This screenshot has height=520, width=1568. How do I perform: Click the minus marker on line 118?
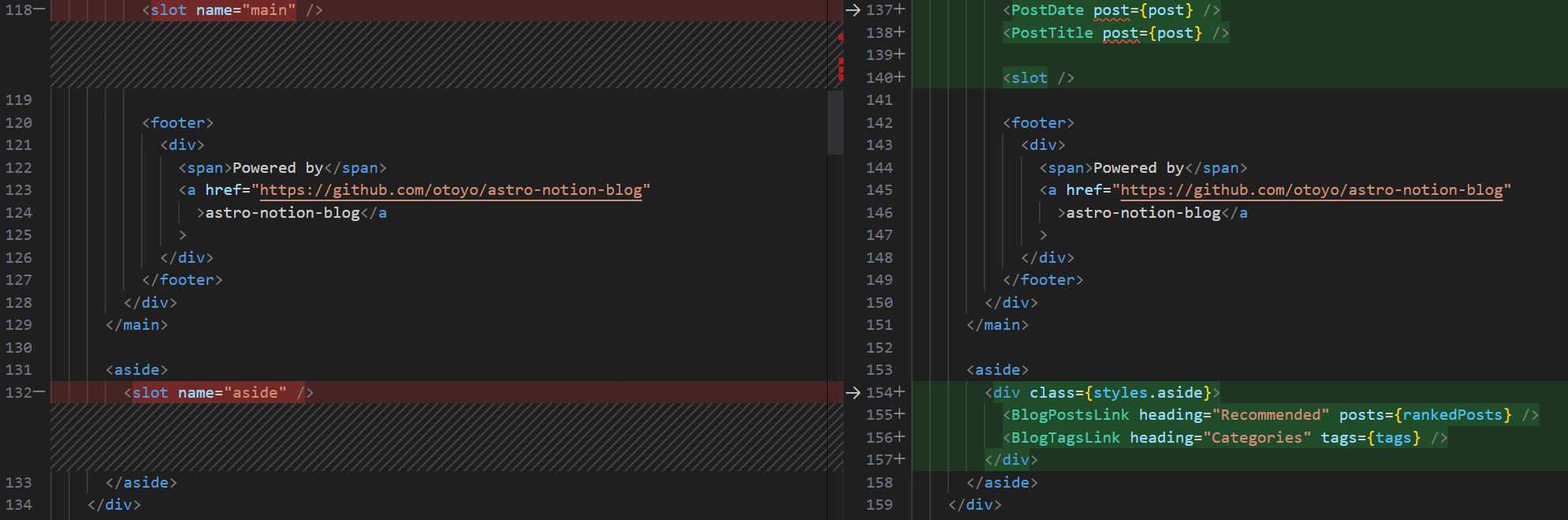39,10
